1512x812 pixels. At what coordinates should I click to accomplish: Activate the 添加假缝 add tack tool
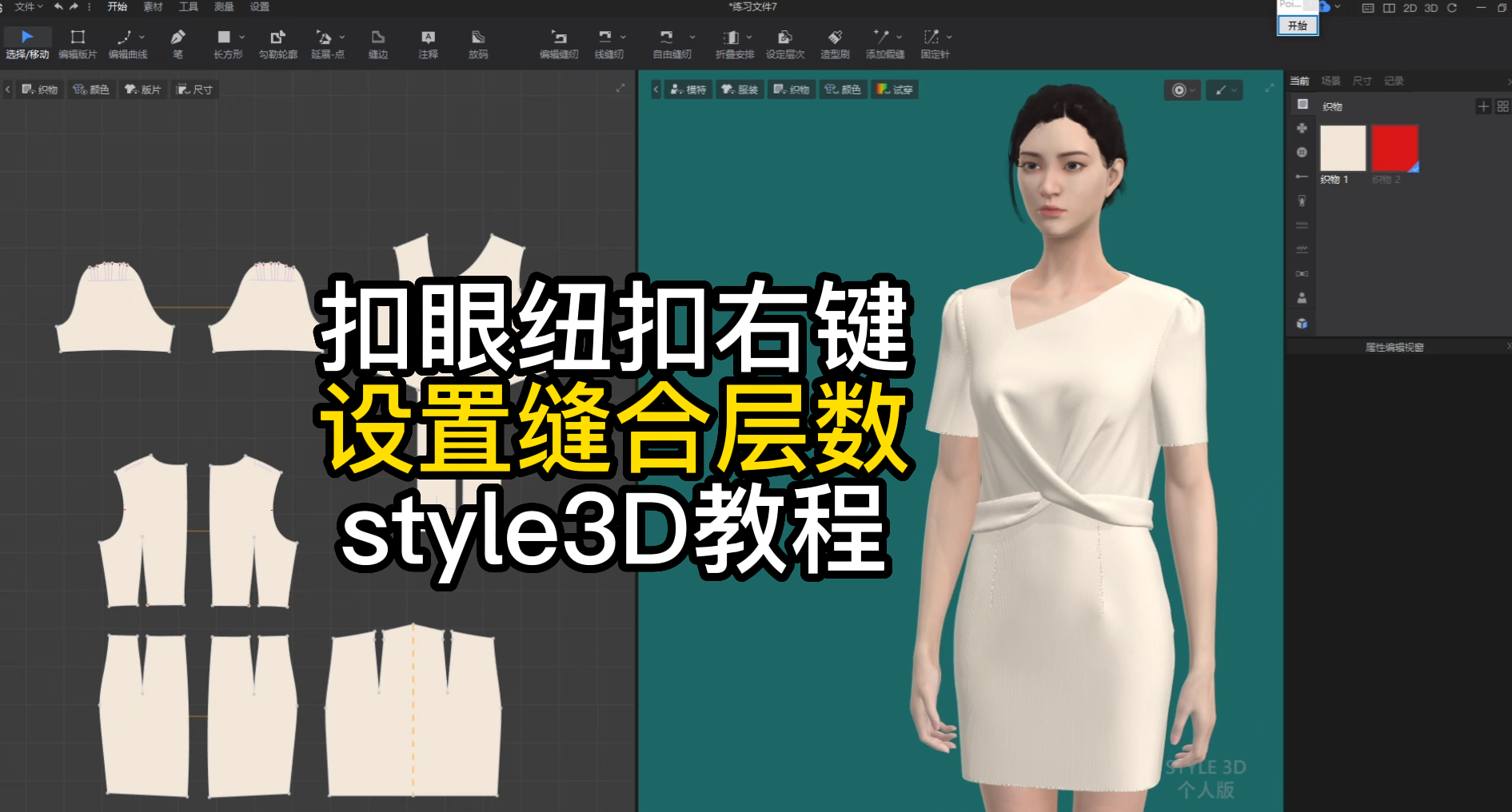pyautogui.click(x=885, y=44)
